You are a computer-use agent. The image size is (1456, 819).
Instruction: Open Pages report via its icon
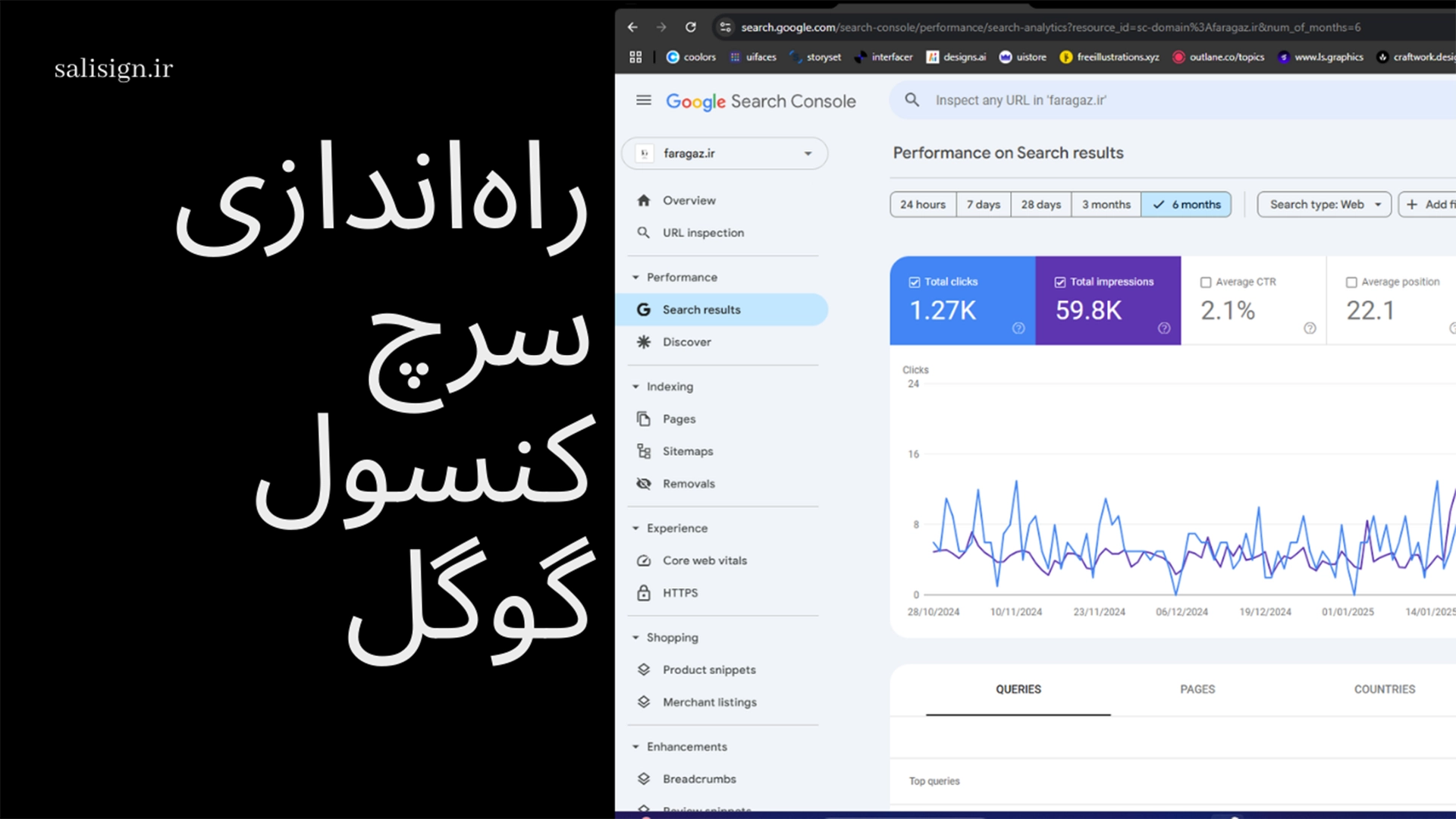[644, 419]
